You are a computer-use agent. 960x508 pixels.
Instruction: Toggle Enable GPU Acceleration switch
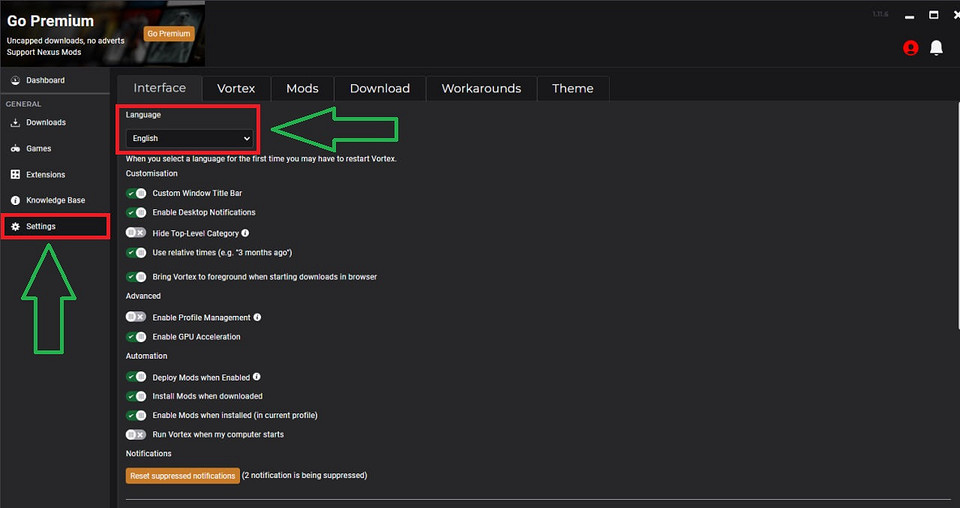136,337
